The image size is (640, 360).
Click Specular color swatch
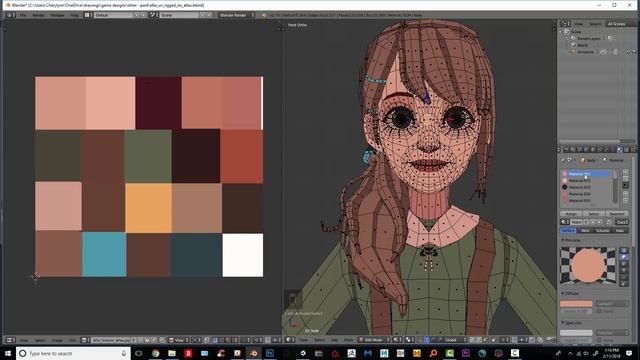click(x=576, y=333)
